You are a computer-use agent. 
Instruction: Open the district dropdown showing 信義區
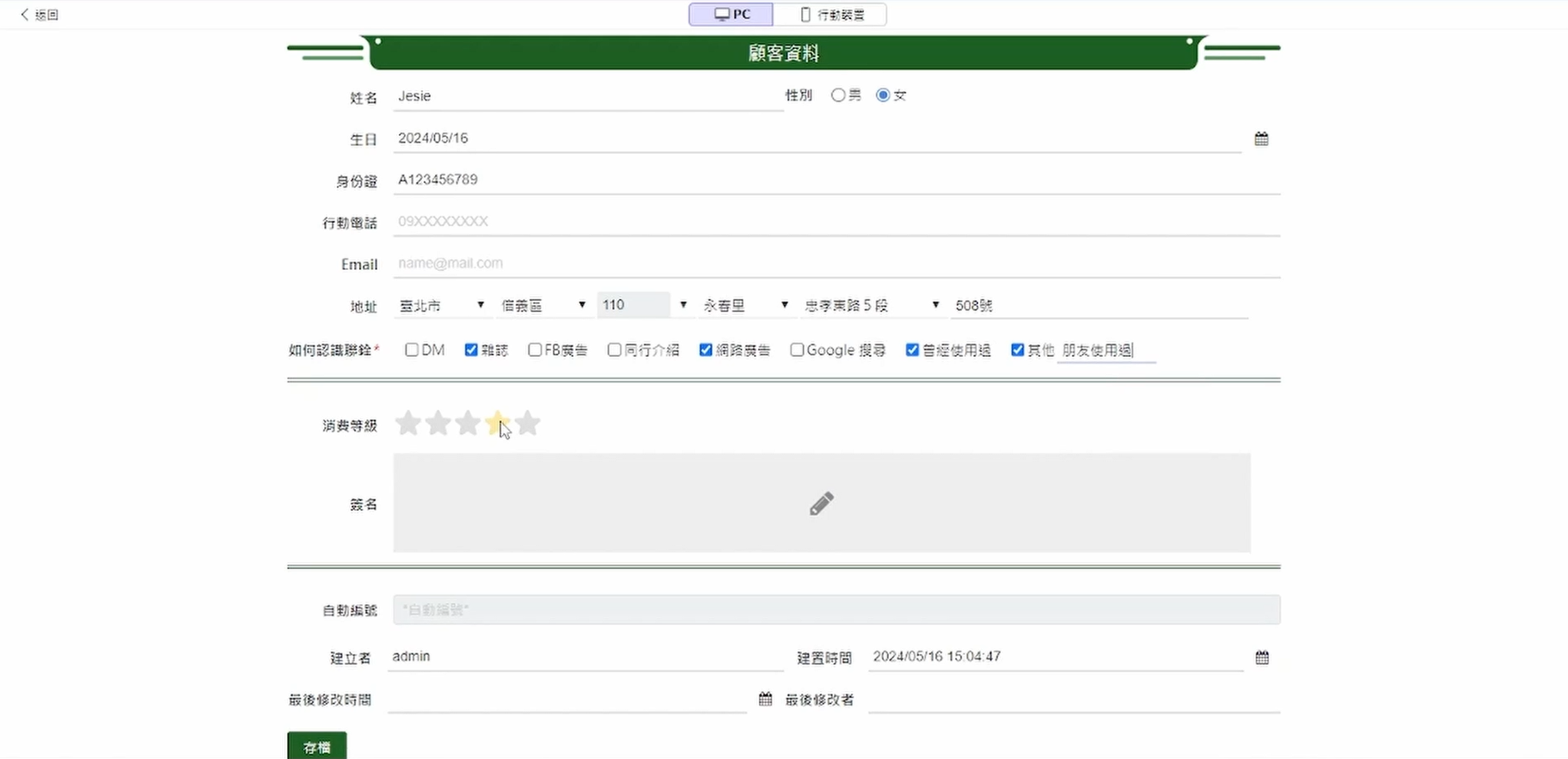point(543,305)
